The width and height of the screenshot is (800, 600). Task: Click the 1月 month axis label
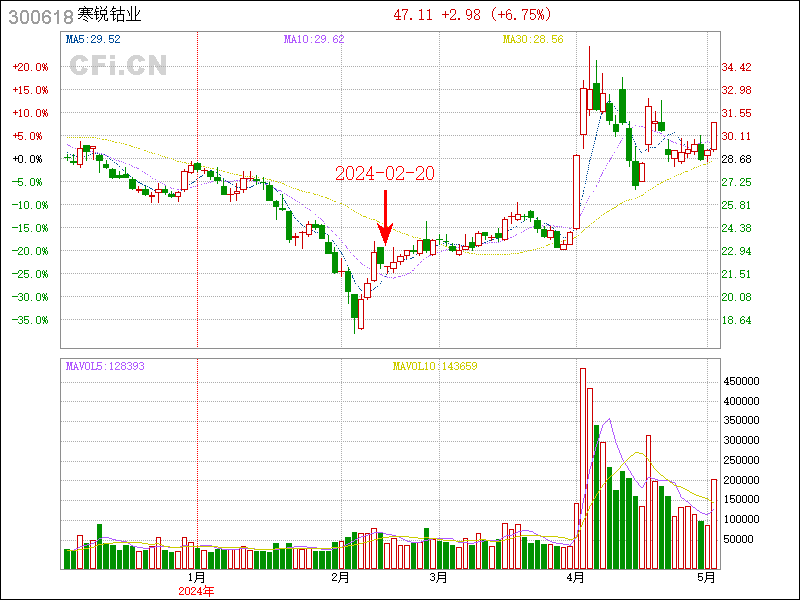coord(197,577)
